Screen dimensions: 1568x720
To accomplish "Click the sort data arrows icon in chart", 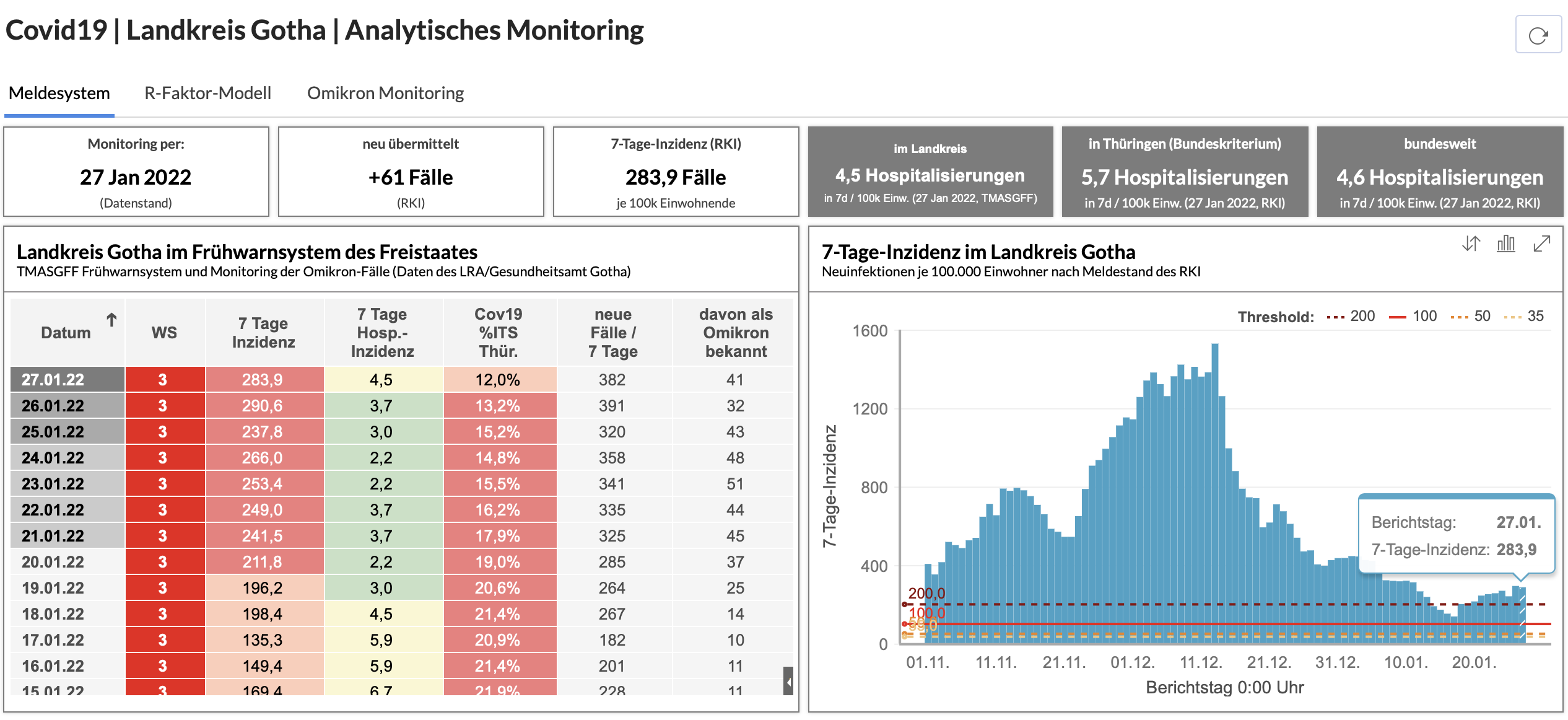I will coord(1471,244).
